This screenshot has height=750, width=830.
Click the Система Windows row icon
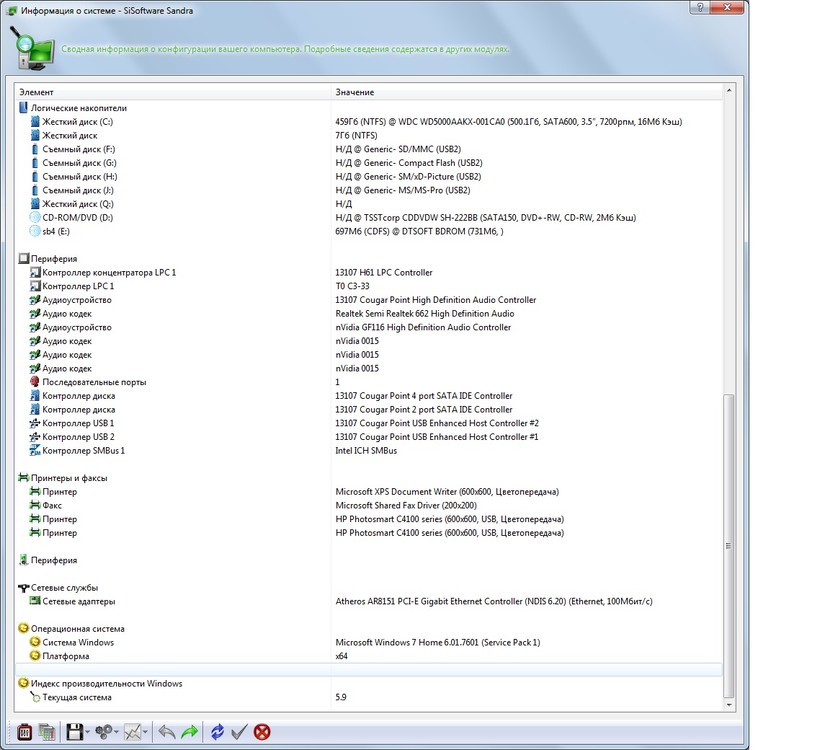(35, 642)
